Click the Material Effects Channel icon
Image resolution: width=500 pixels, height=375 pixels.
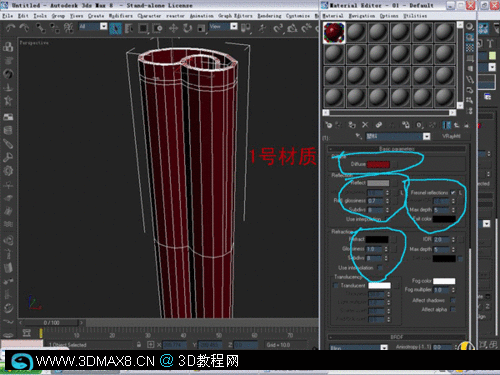tap(419, 125)
